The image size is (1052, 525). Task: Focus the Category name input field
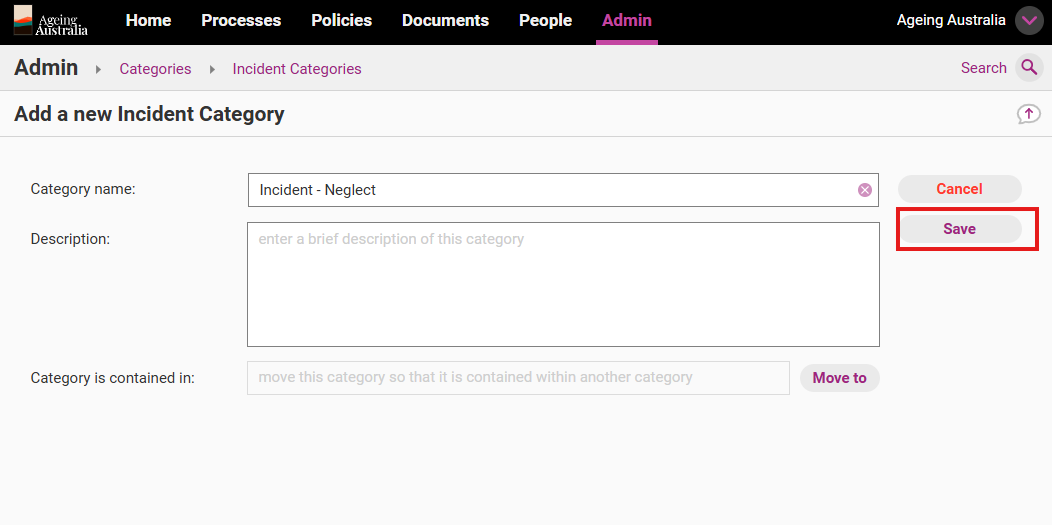click(x=550, y=190)
